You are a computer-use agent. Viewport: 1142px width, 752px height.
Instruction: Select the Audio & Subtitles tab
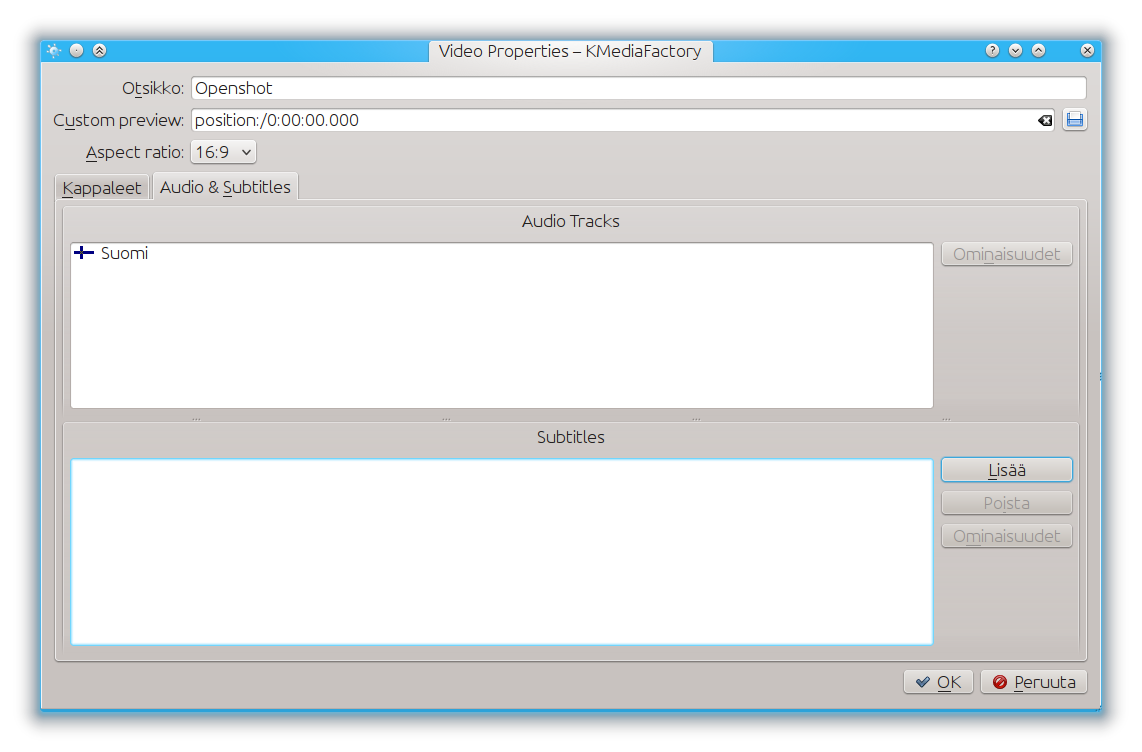[x=225, y=187]
